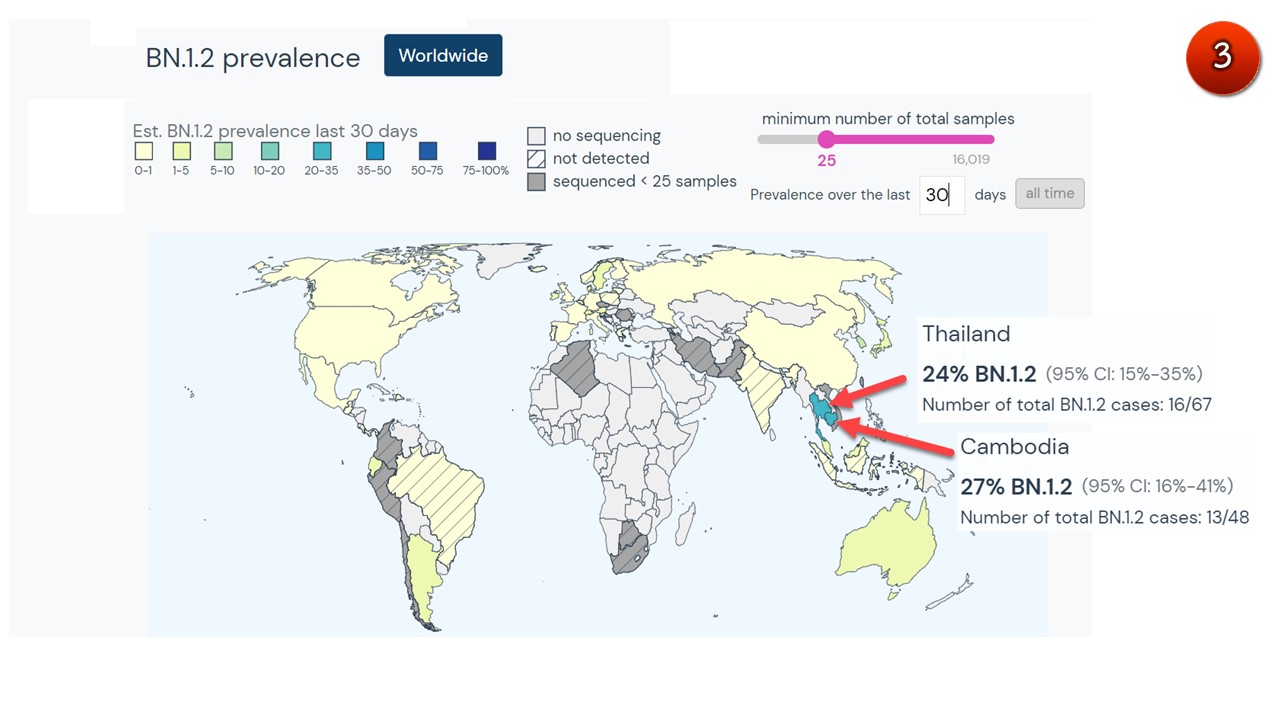The width and height of the screenshot is (1280, 720).
Task: Click the 35-50 prevalence legend swatch
Action: pyautogui.click(x=375, y=152)
